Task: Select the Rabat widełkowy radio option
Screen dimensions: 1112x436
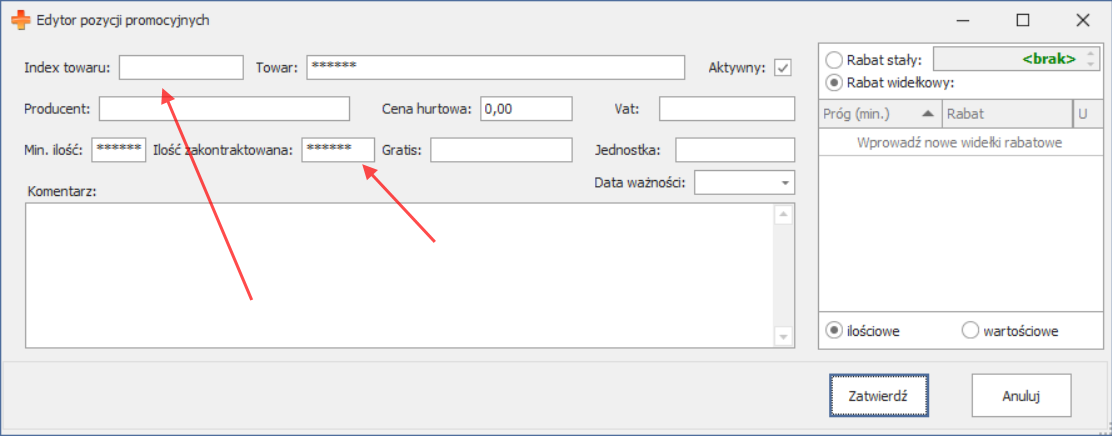Action: click(833, 82)
